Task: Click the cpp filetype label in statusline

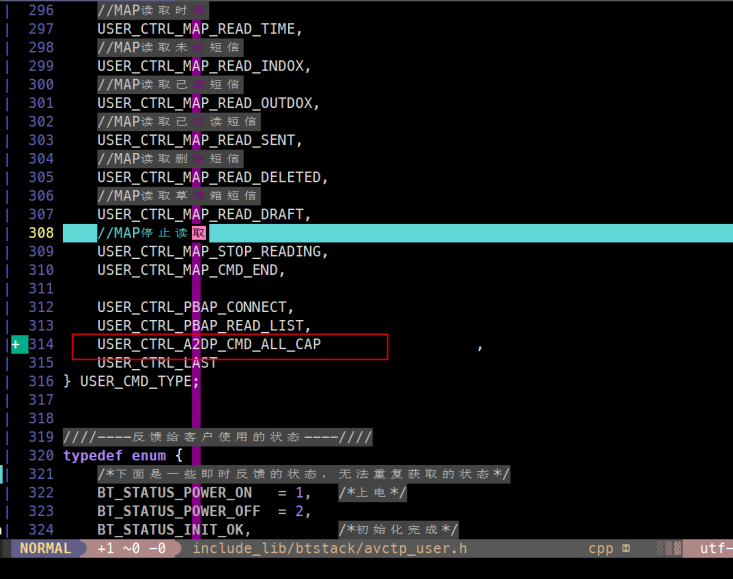Action: coord(600,549)
